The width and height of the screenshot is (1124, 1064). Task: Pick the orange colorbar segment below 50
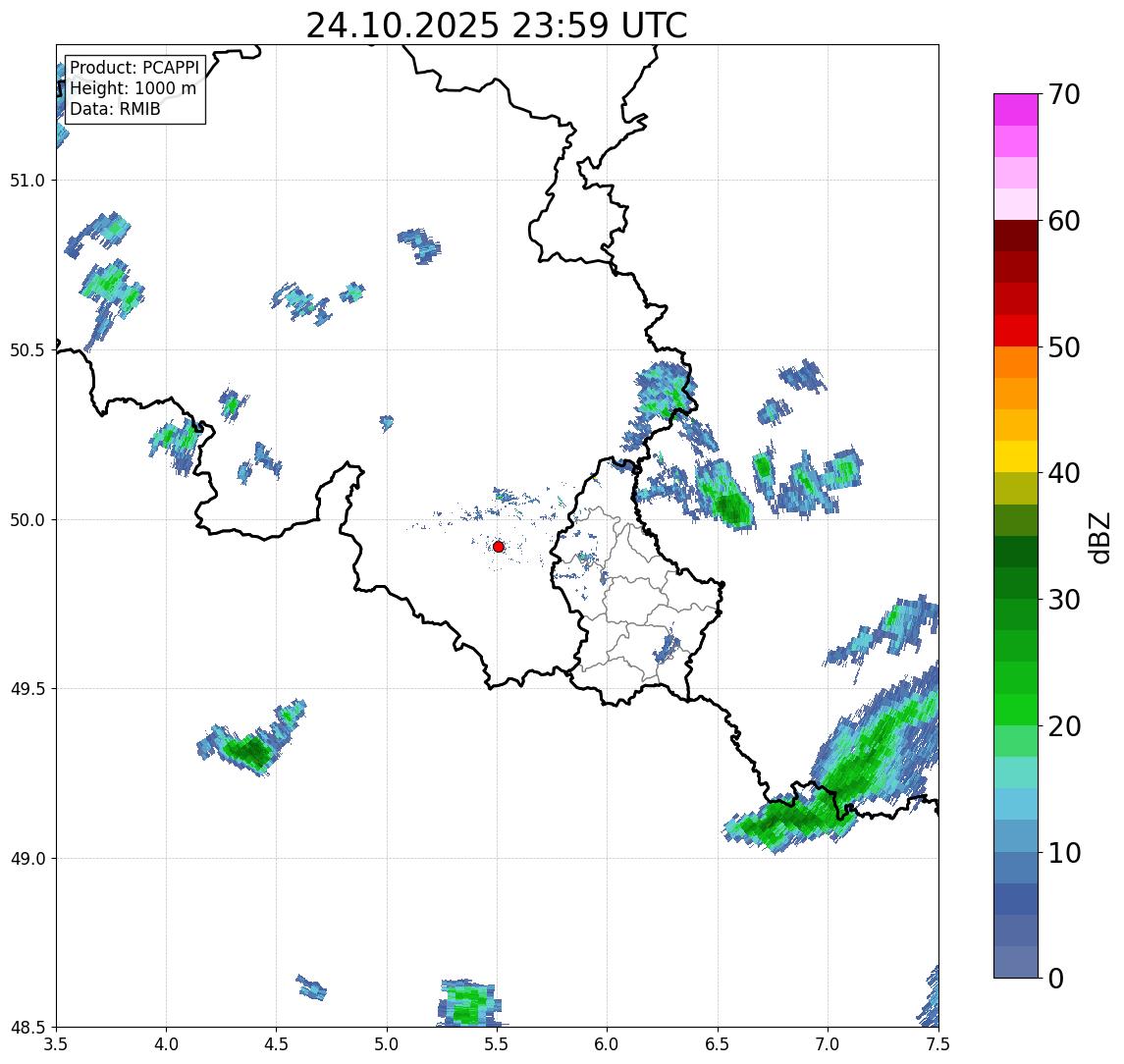coord(1016,363)
